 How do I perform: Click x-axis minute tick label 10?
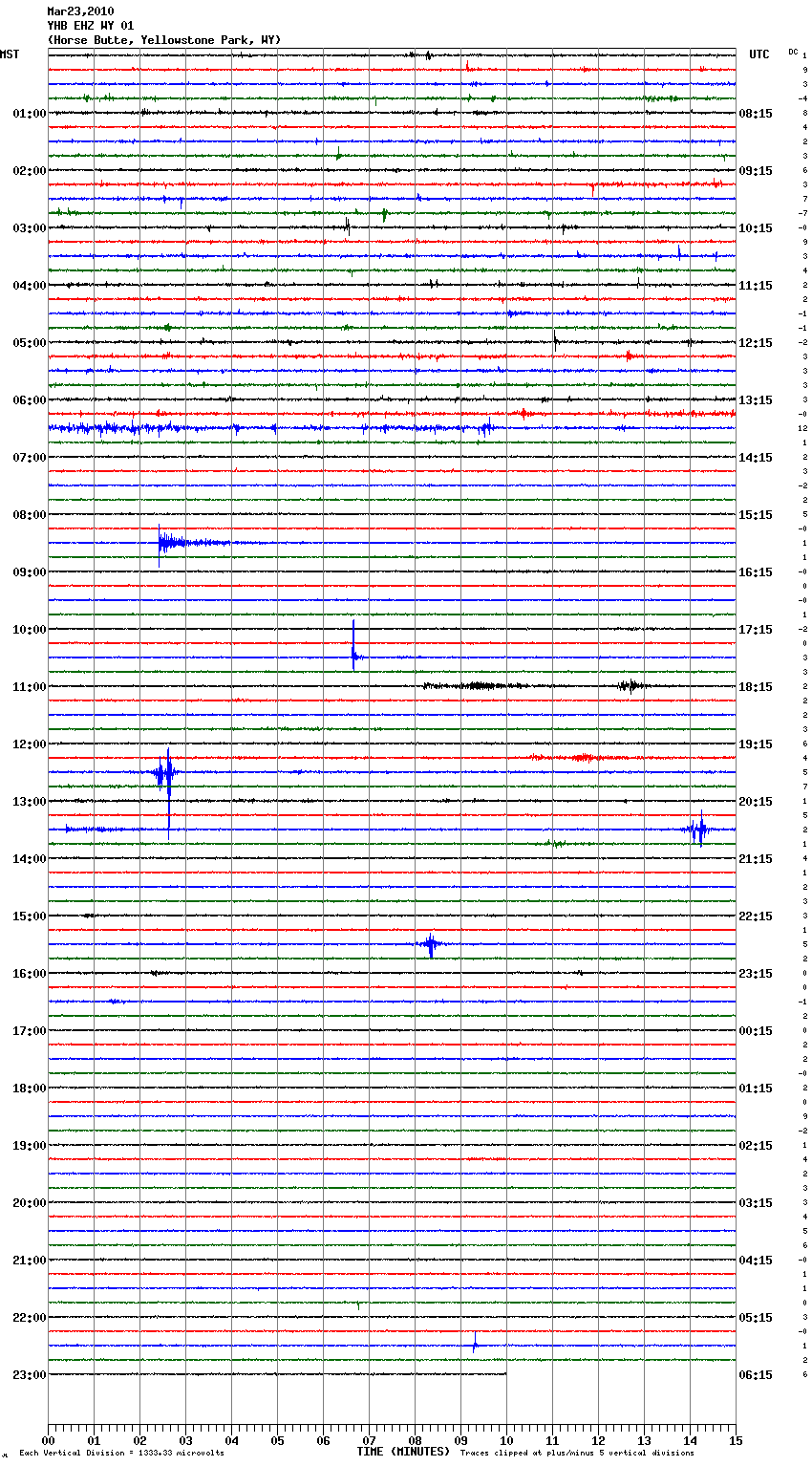pos(506,1440)
